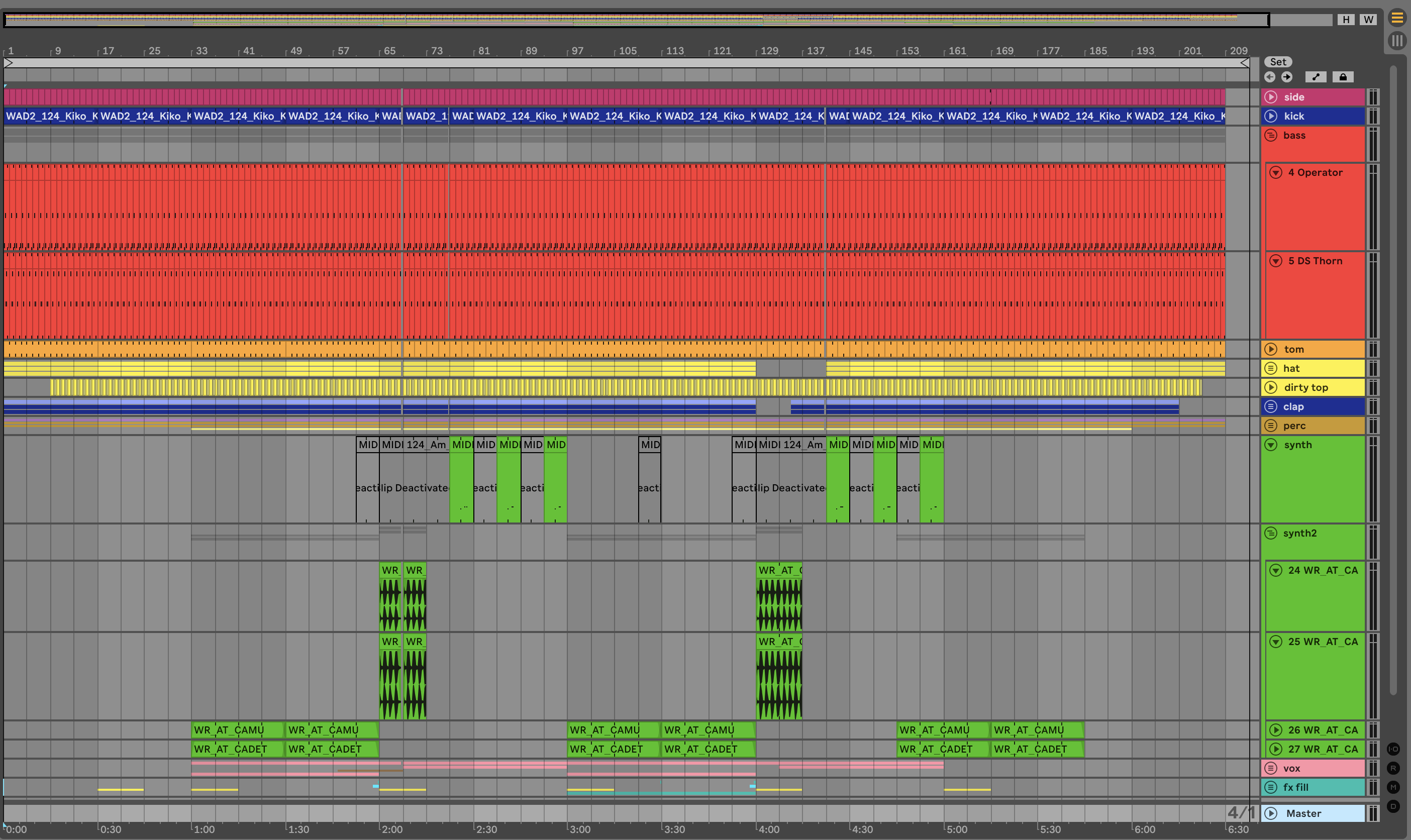Screen dimensions: 1411x840
Task: Click the H optimize height button
Action: click(1346, 19)
